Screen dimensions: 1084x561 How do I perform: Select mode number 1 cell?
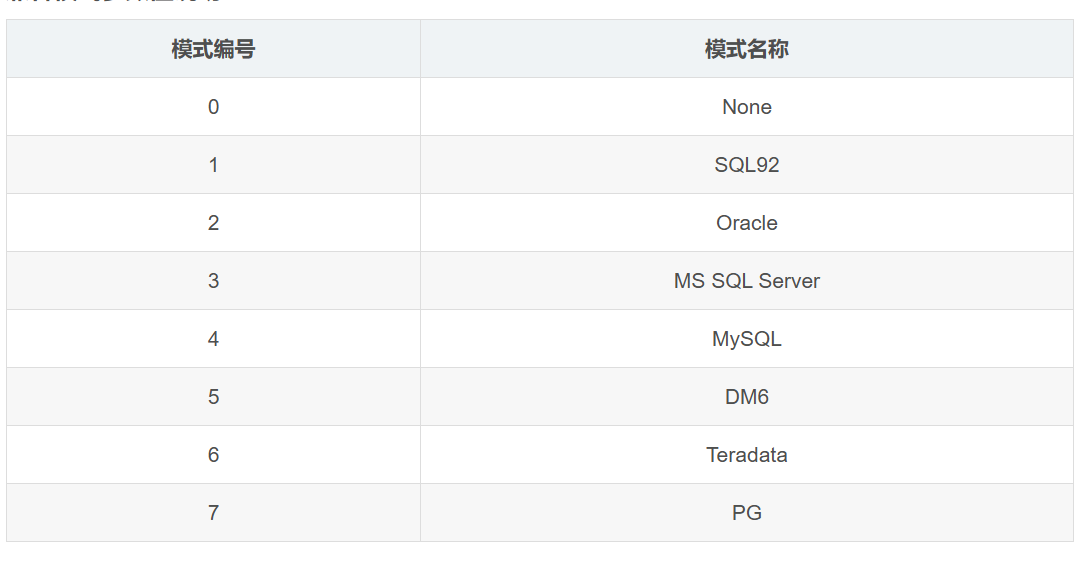coord(213,165)
